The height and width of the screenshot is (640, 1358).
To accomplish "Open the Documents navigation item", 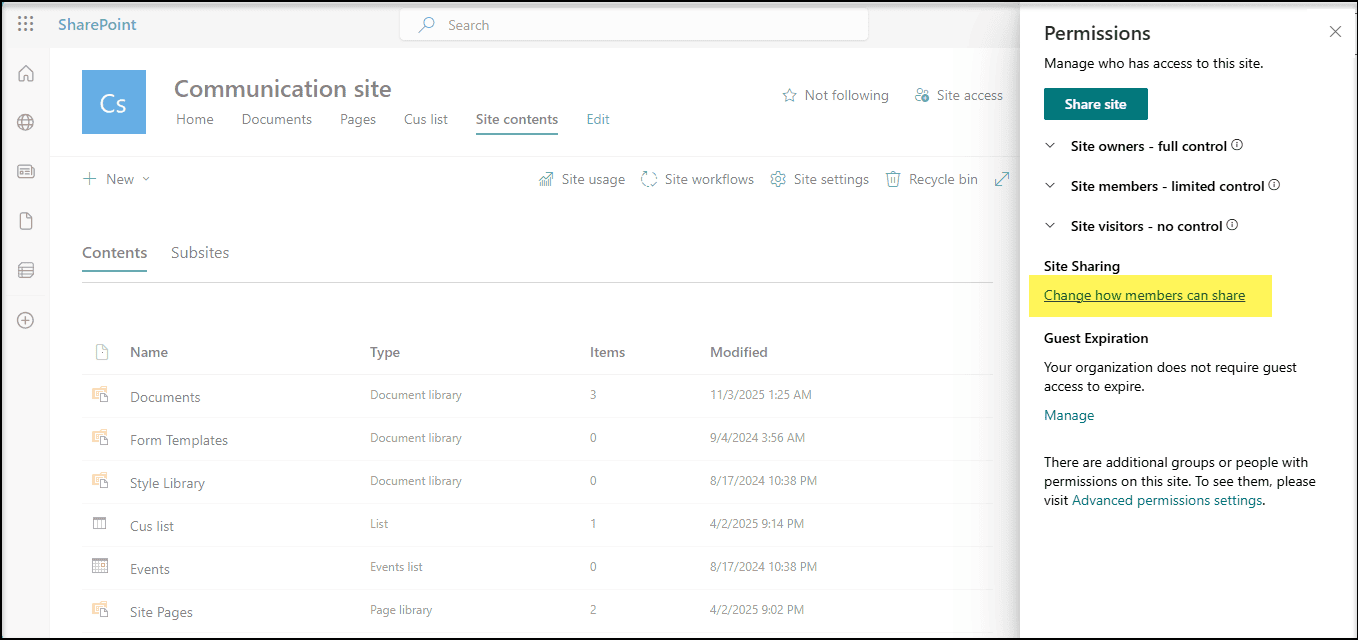I will coord(276,119).
